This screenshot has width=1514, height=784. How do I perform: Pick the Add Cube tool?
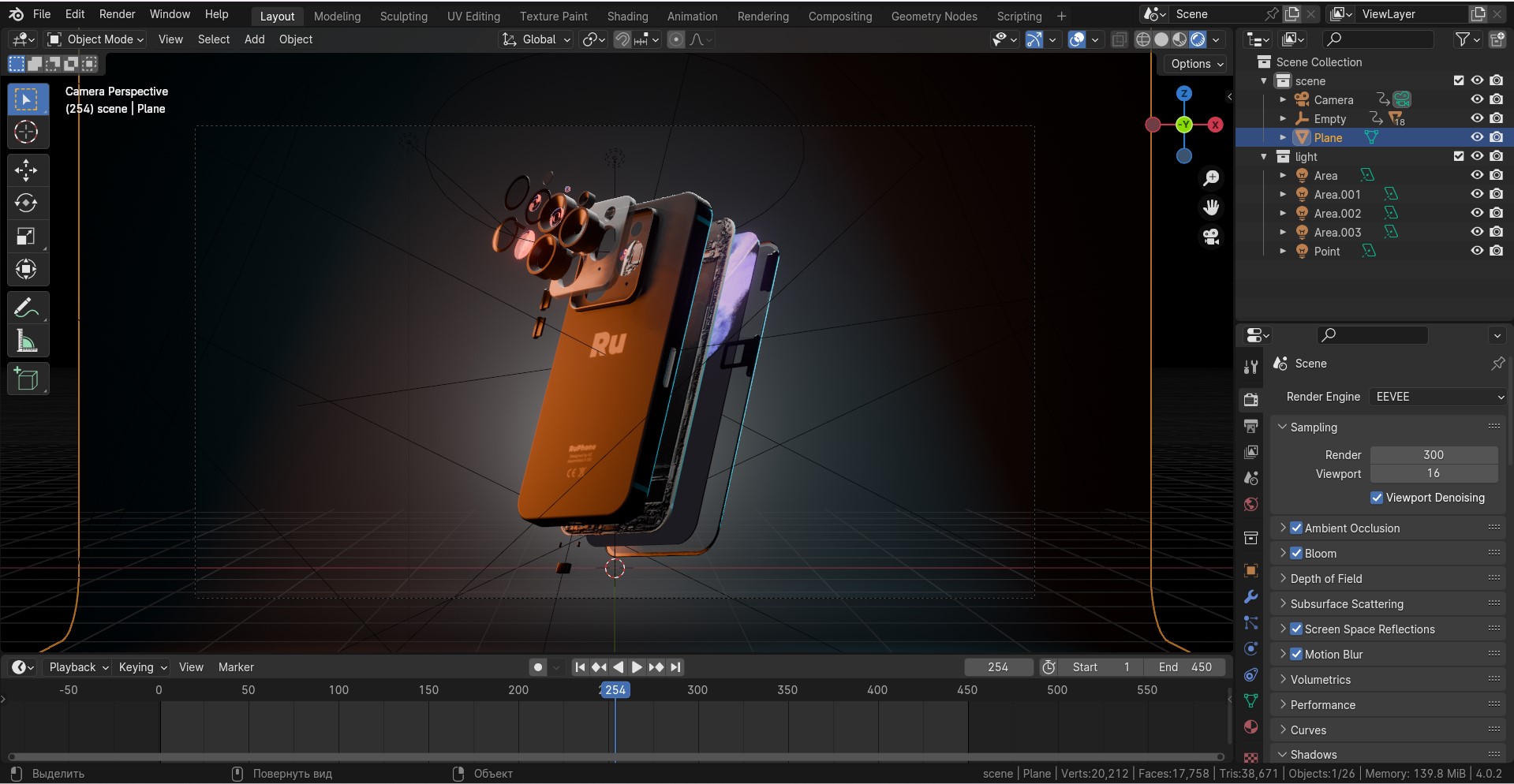[26, 379]
